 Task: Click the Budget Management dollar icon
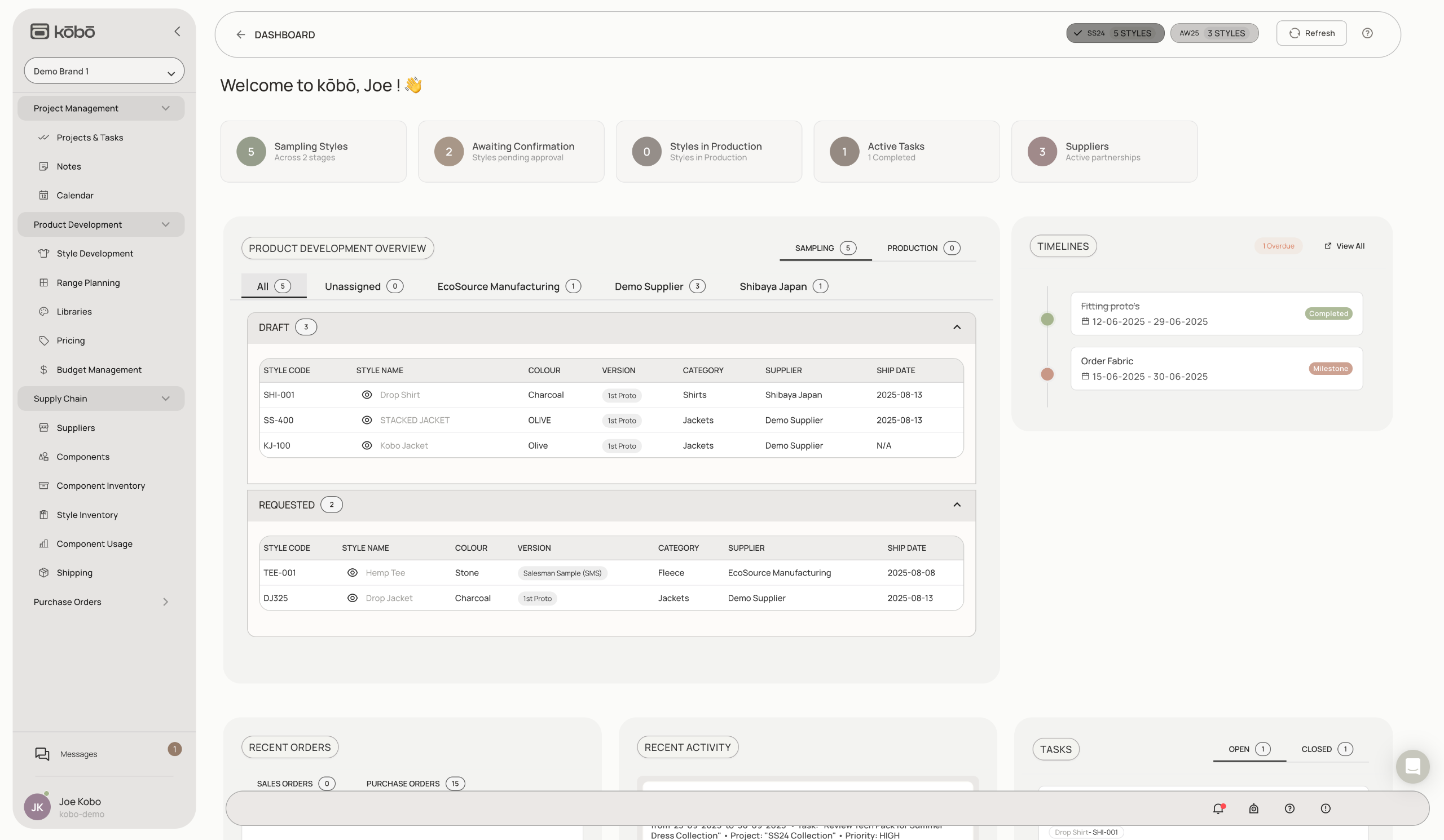click(x=43, y=369)
